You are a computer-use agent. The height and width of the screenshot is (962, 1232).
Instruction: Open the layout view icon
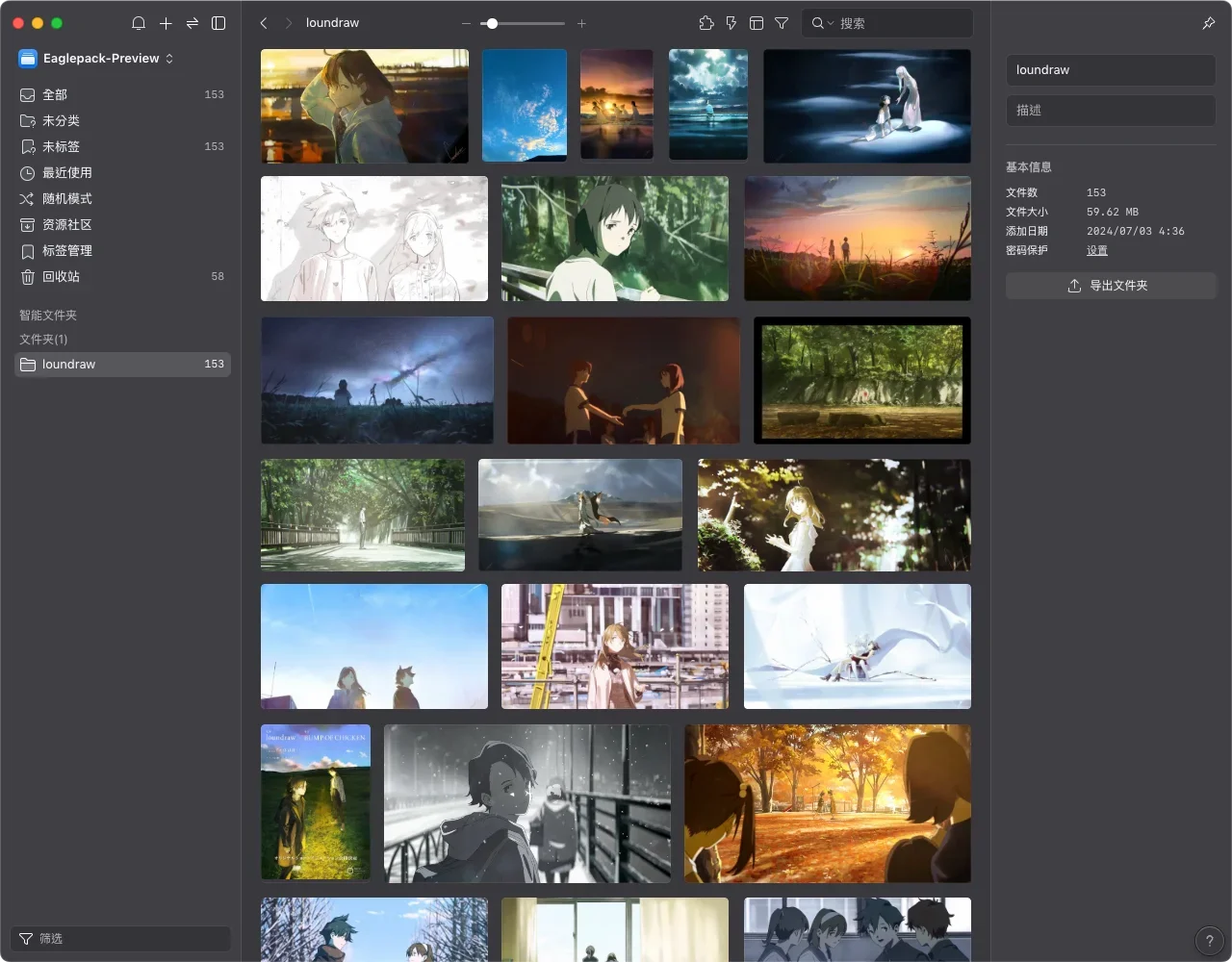pos(757,23)
